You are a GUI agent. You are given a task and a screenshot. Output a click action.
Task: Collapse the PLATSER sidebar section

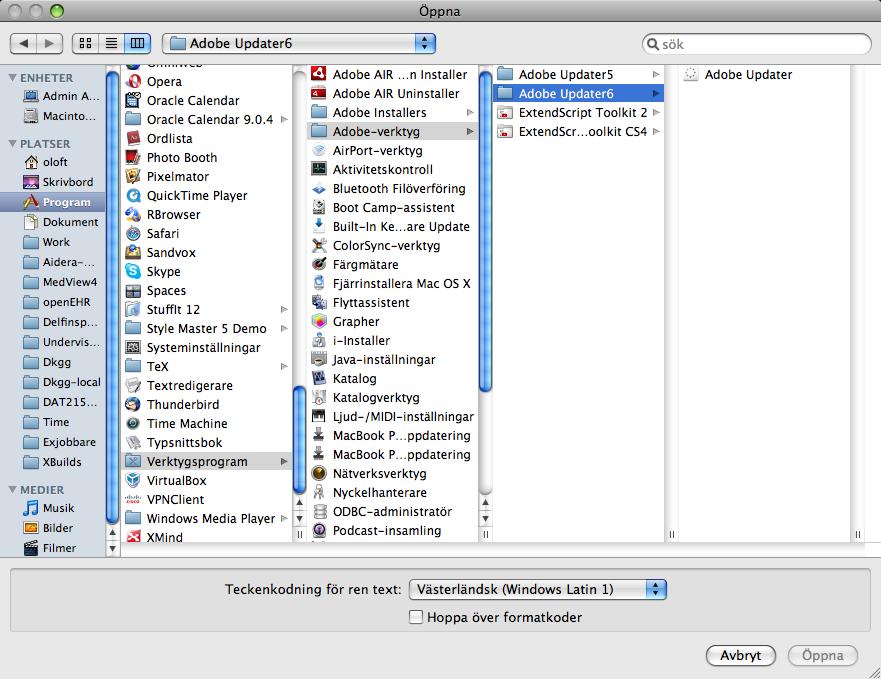[x=12, y=143]
